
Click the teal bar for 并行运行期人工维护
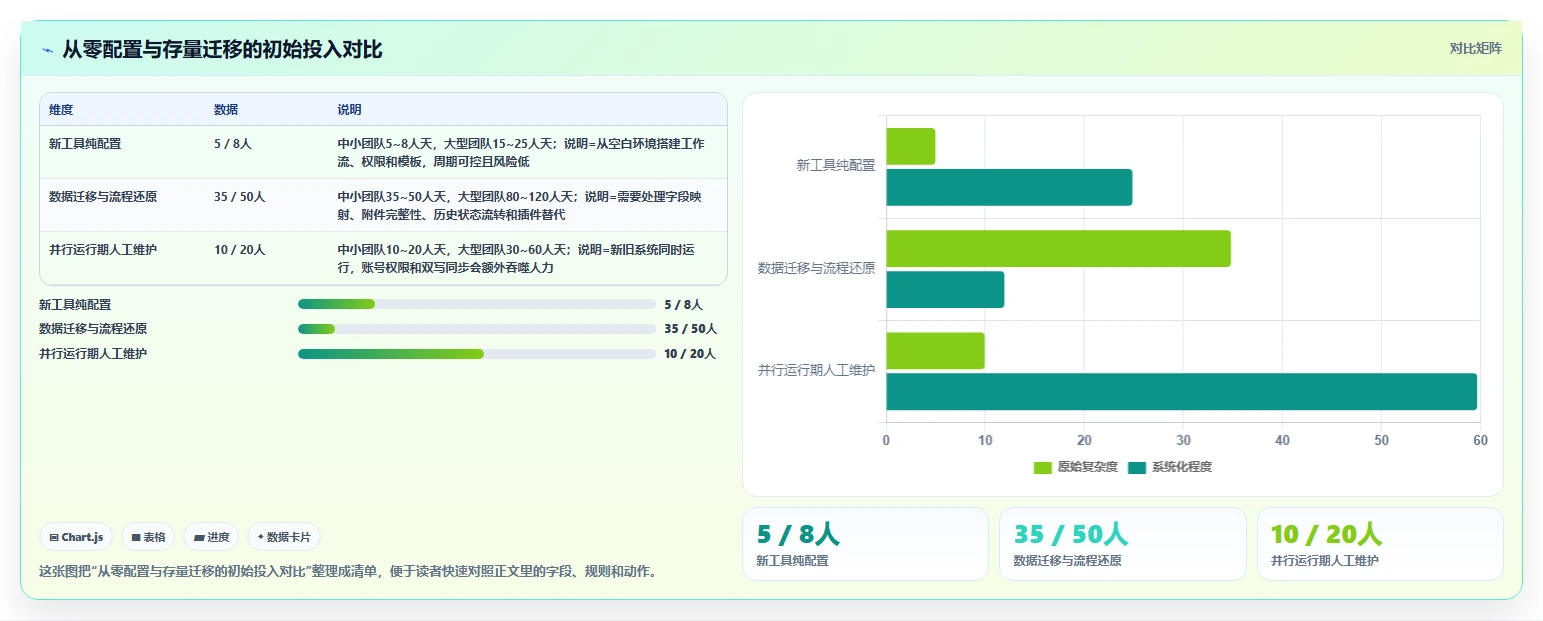[1182, 391]
